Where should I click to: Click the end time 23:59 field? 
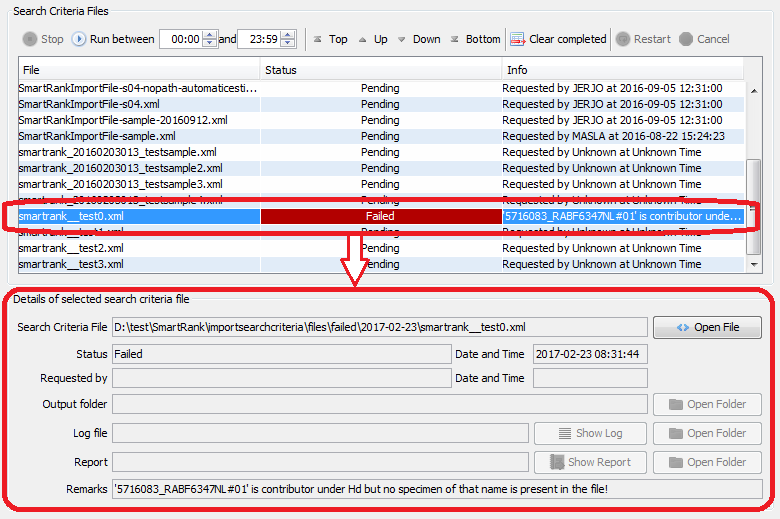[258, 39]
